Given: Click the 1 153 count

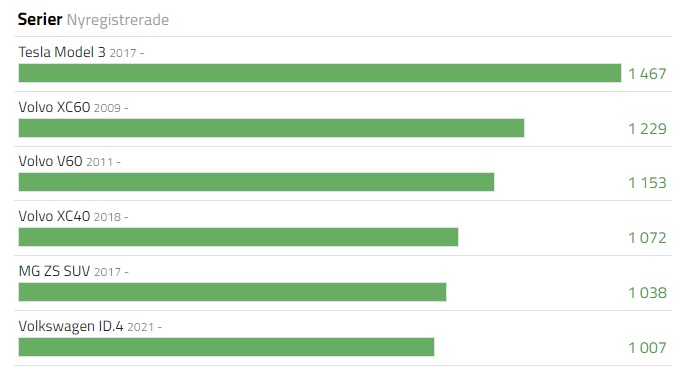Looking at the screenshot, I should coord(647,183).
